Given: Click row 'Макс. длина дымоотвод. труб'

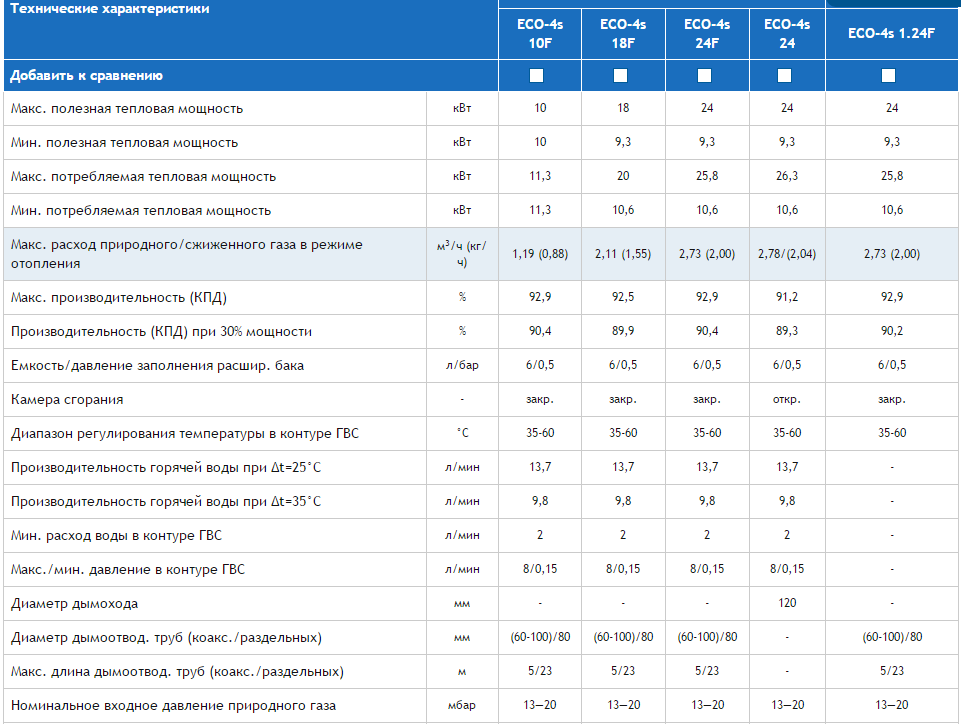Looking at the screenshot, I should tap(480, 672).
